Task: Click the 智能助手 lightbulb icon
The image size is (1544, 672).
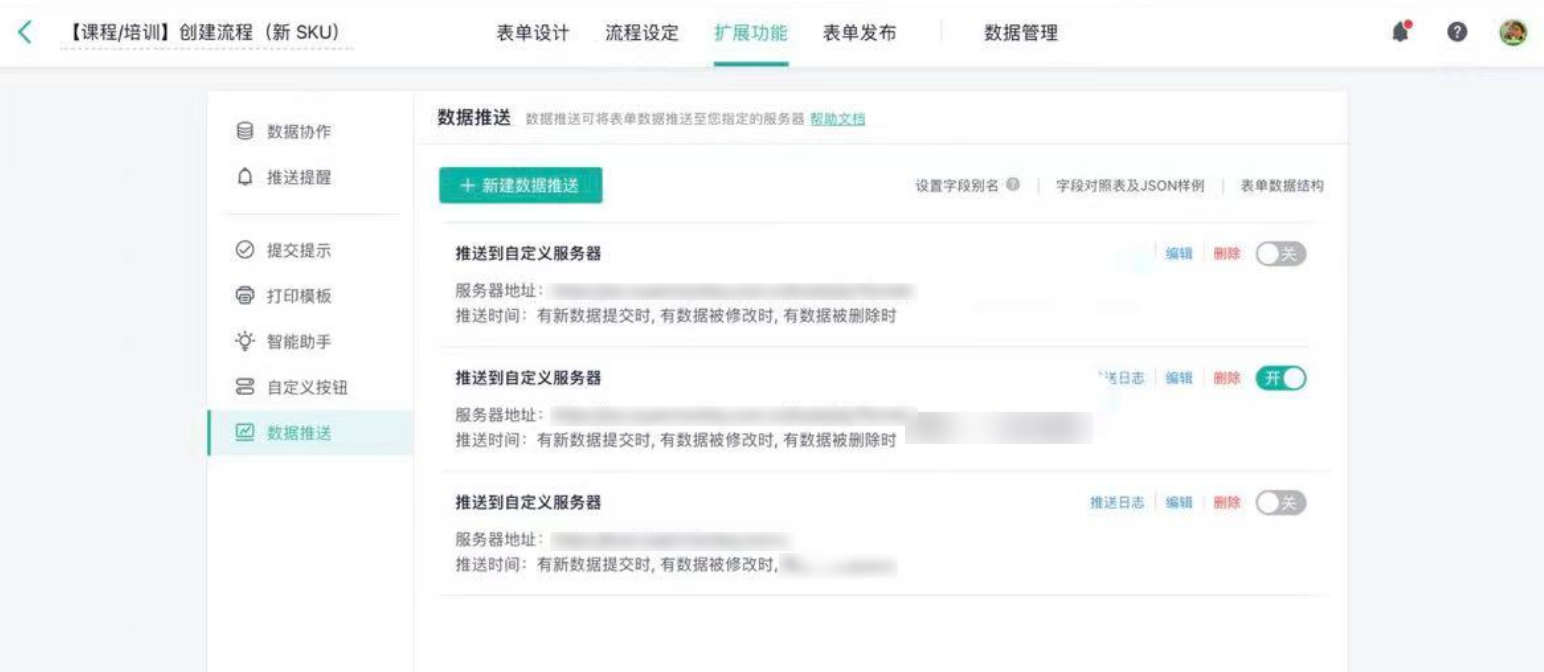Action: point(243,342)
